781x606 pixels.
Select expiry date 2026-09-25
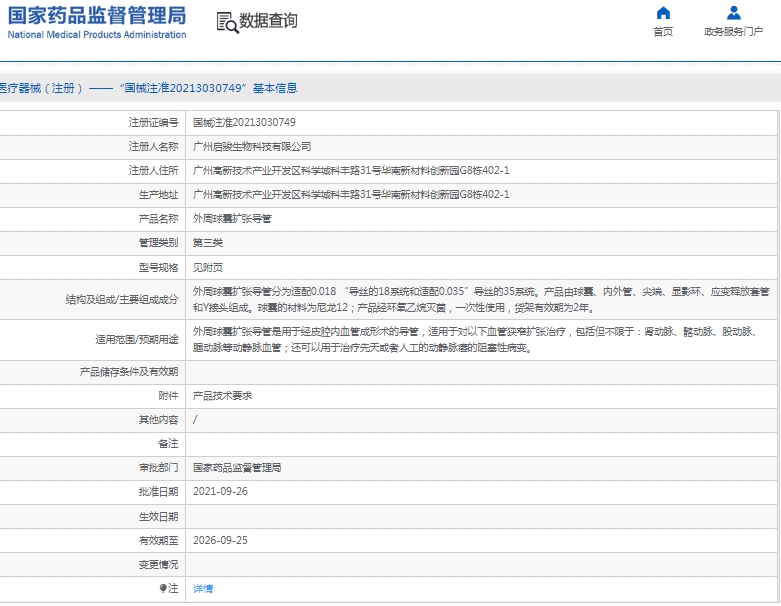click(220, 540)
